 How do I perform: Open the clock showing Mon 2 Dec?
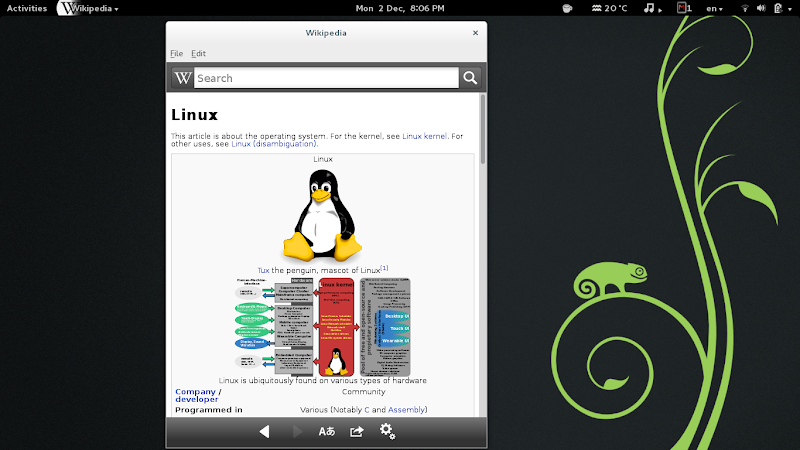(x=400, y=8)
